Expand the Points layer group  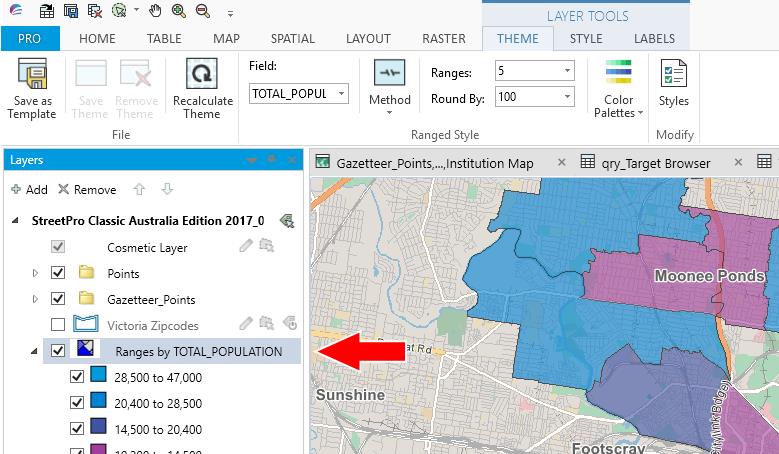36,273
